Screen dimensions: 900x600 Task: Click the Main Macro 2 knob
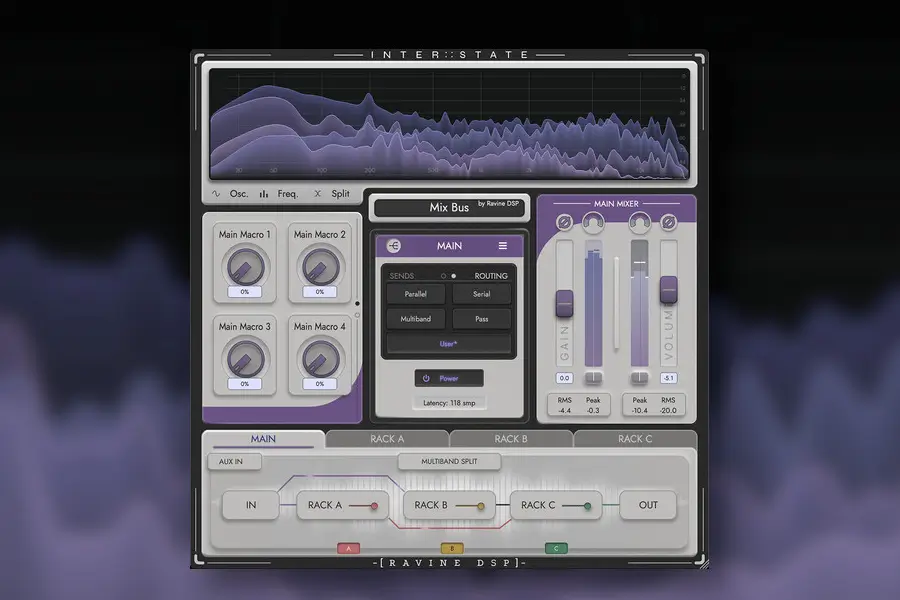click(320, 267)
